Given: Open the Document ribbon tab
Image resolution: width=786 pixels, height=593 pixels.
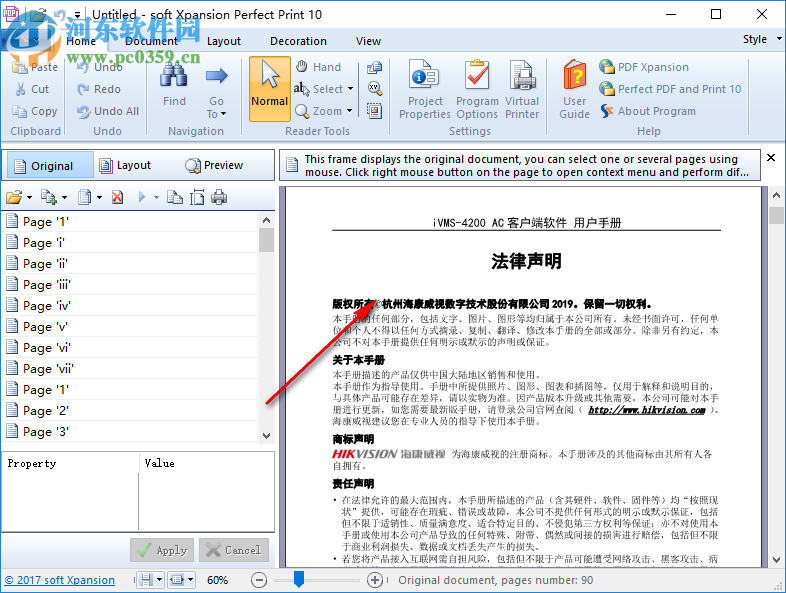Looking at the screenshot, I should (151, 41).
